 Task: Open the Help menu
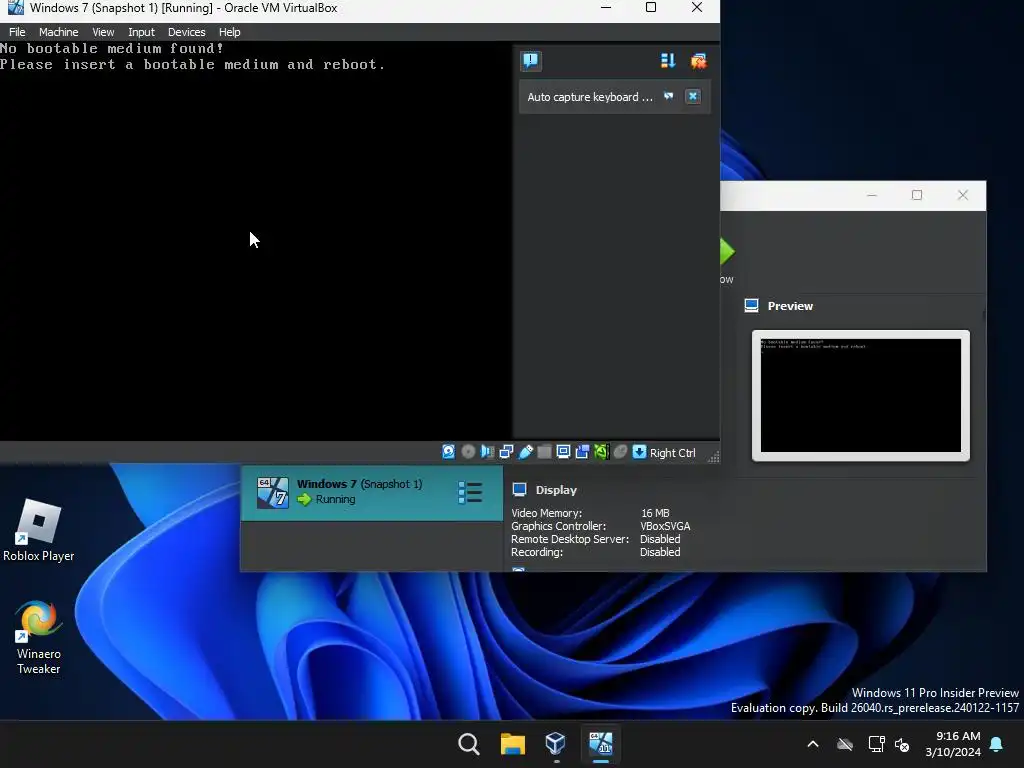229,32
